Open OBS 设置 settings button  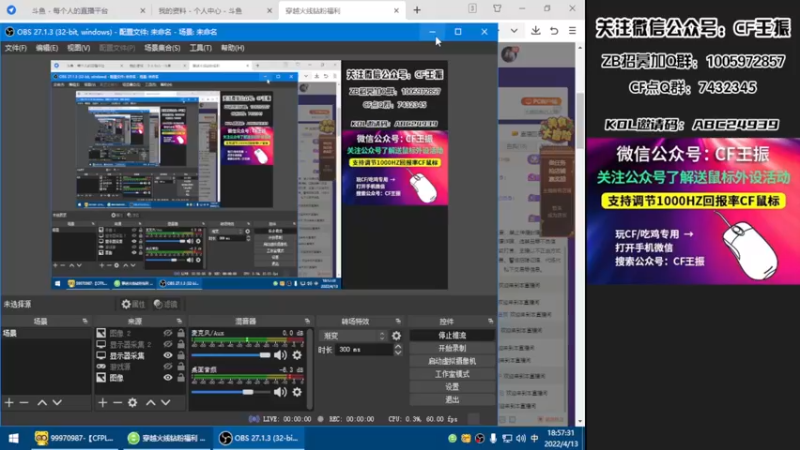(452, 387)
